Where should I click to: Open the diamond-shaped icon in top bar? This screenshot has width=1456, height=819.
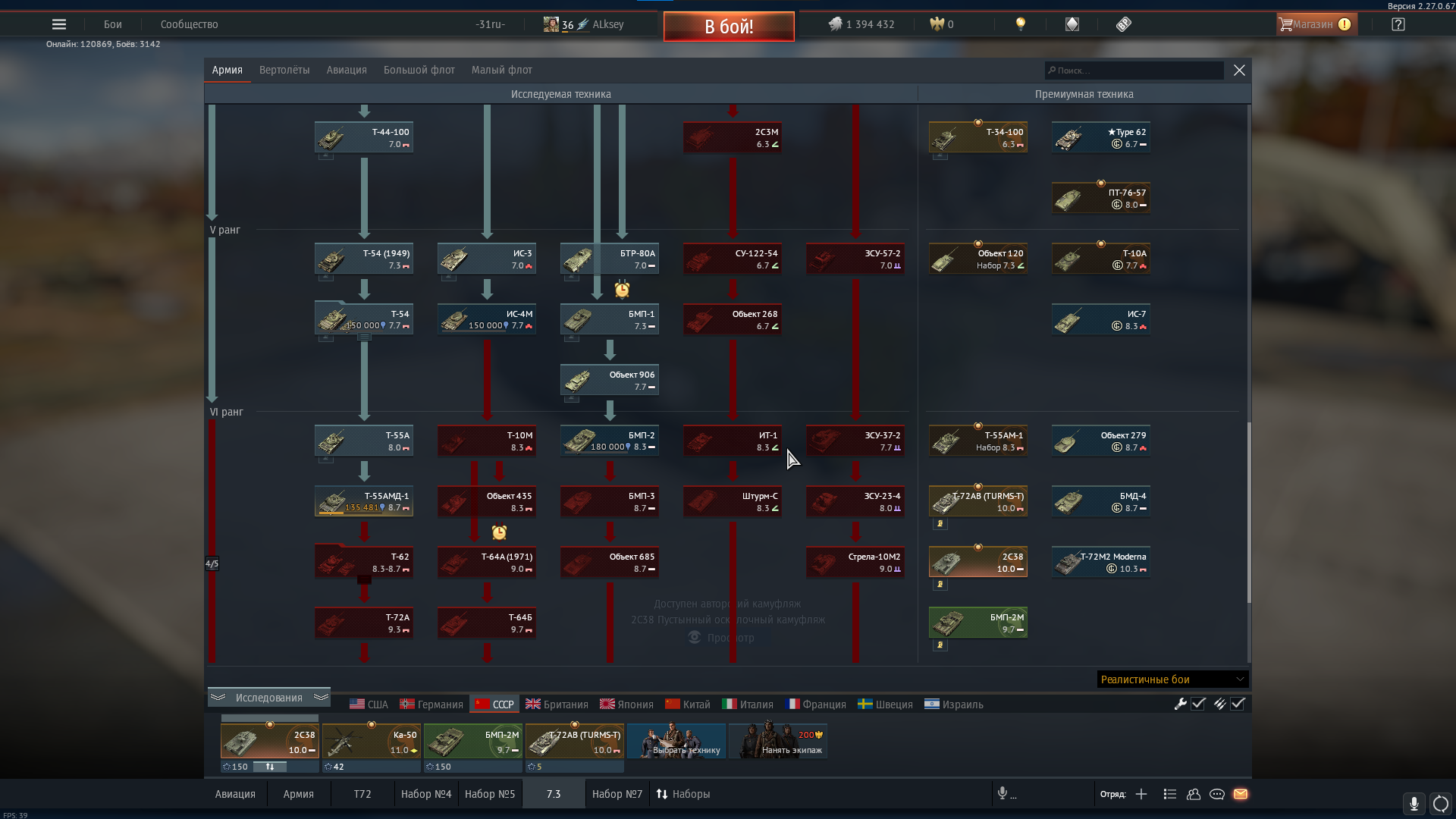point(1072,24)
